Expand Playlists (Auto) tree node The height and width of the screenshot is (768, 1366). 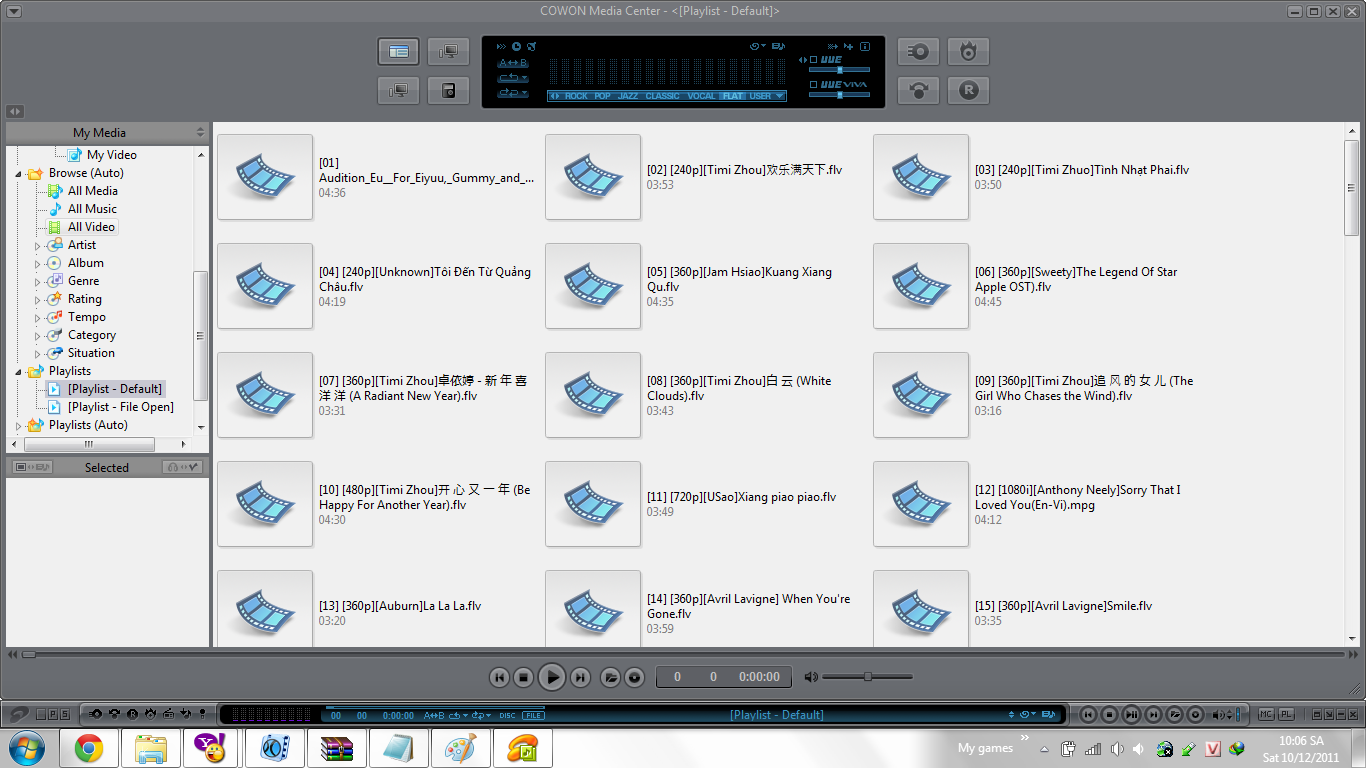(19, 425)
